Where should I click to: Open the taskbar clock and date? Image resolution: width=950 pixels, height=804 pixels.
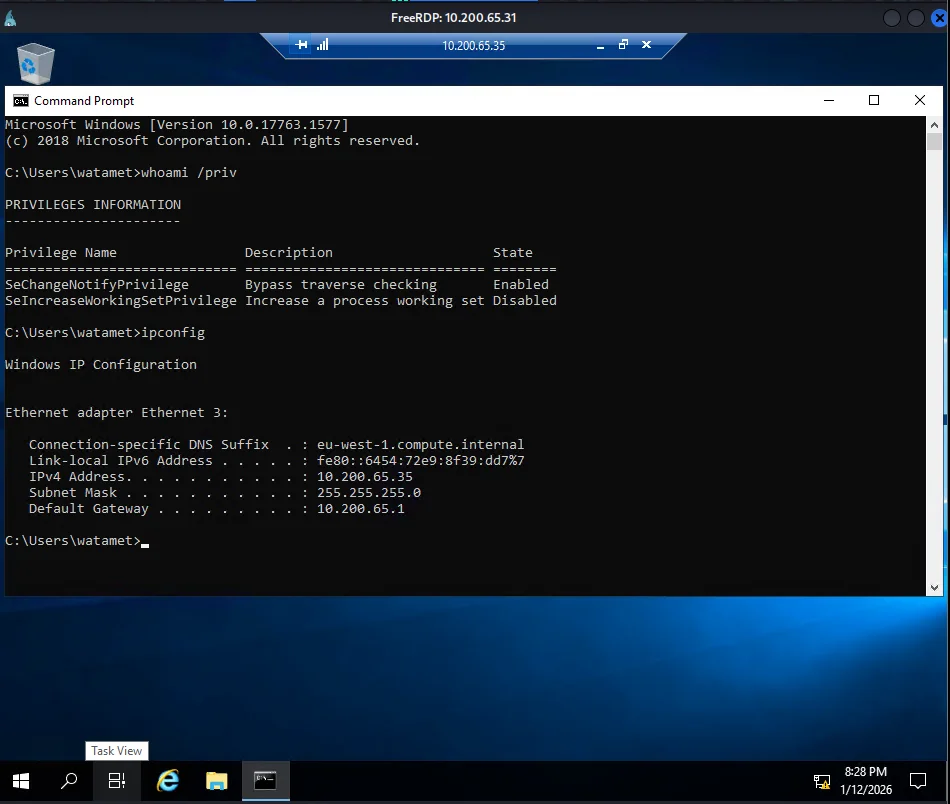[865, 781]
